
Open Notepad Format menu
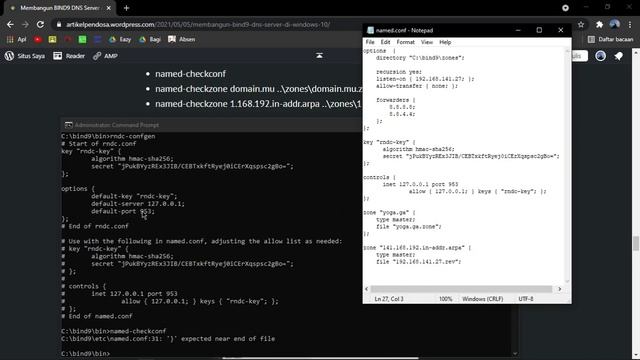(x=405, y=42)
